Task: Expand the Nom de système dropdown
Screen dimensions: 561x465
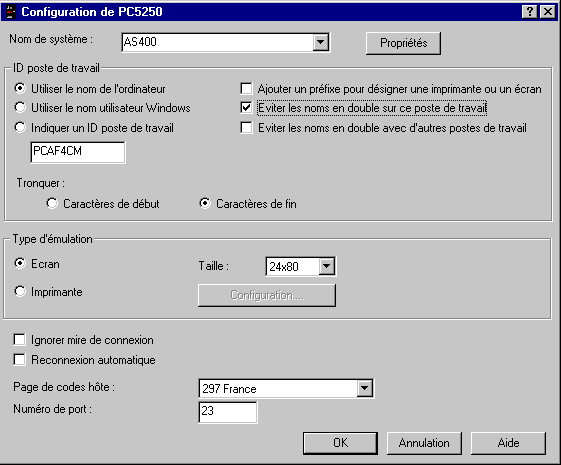Action: (321, 43)
